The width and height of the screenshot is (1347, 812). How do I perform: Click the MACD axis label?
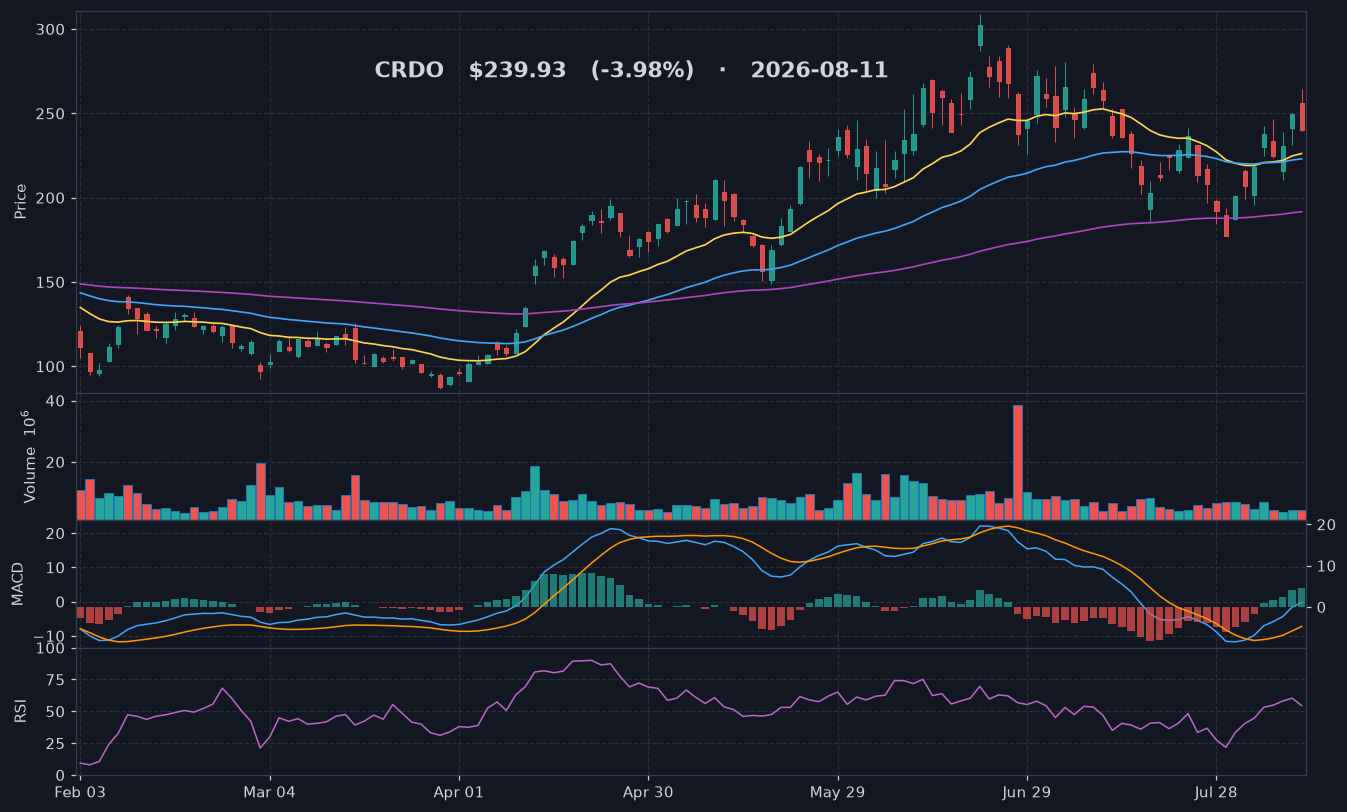17,584
